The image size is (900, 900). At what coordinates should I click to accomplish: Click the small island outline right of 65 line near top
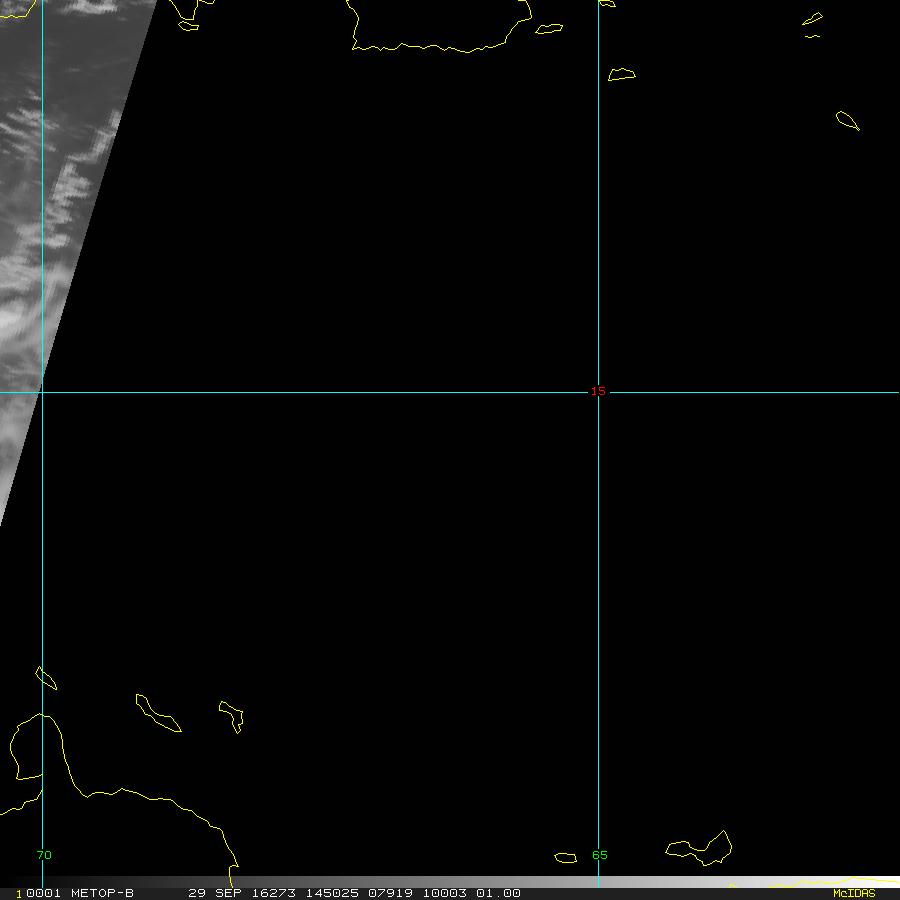click(621, 75)
